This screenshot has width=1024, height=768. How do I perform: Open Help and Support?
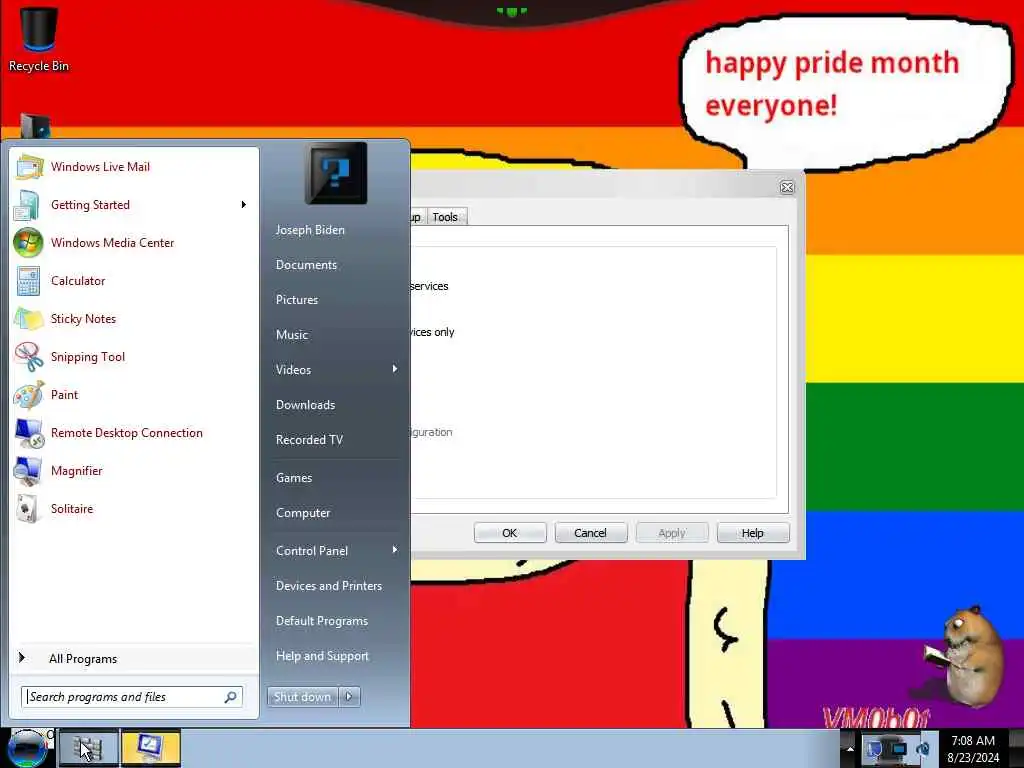pos(323,656)
